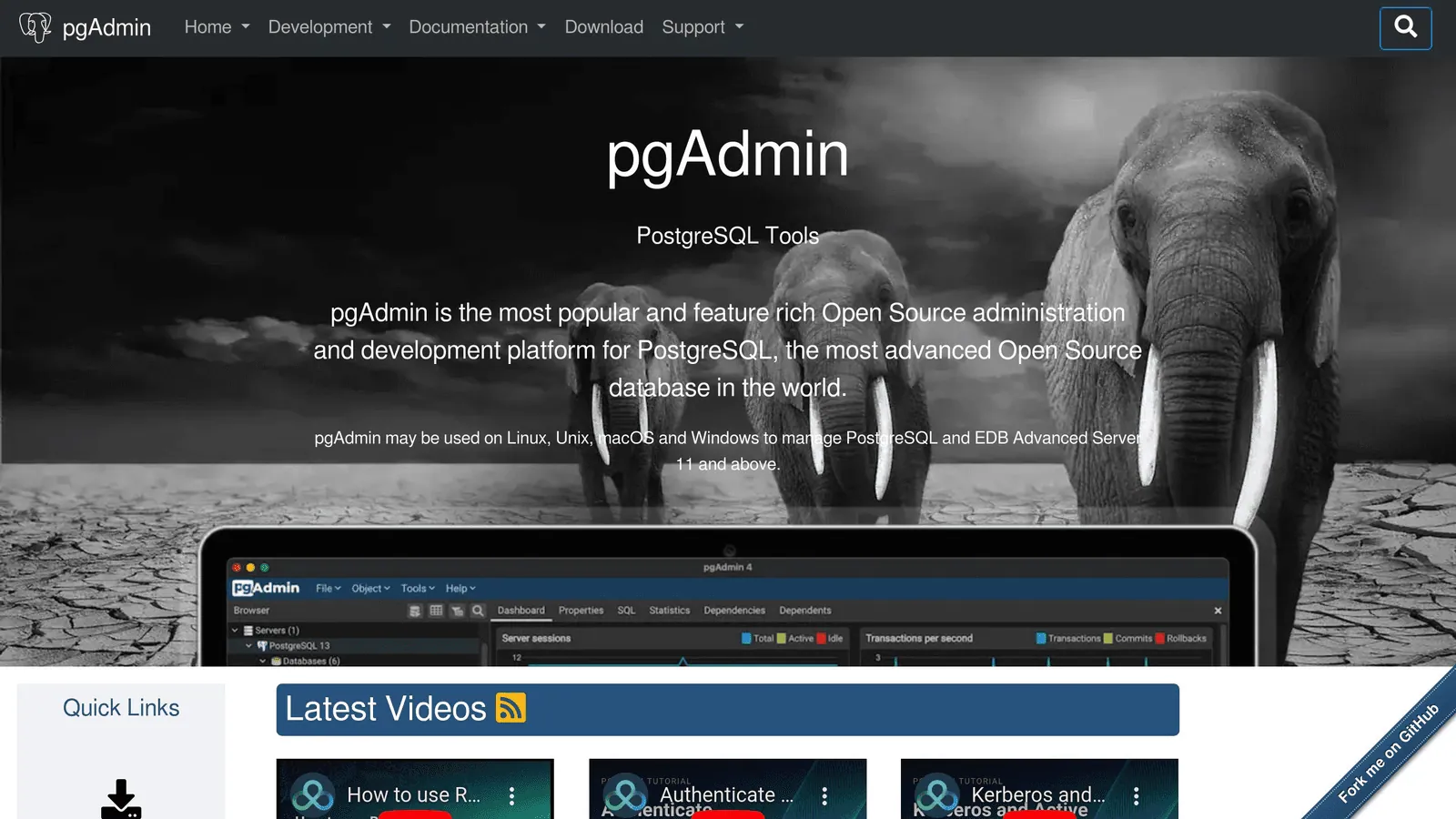Click the Latest Videos heading
Image resolution: width=1456 pixels, height=819 pixels.
(386, 709)
